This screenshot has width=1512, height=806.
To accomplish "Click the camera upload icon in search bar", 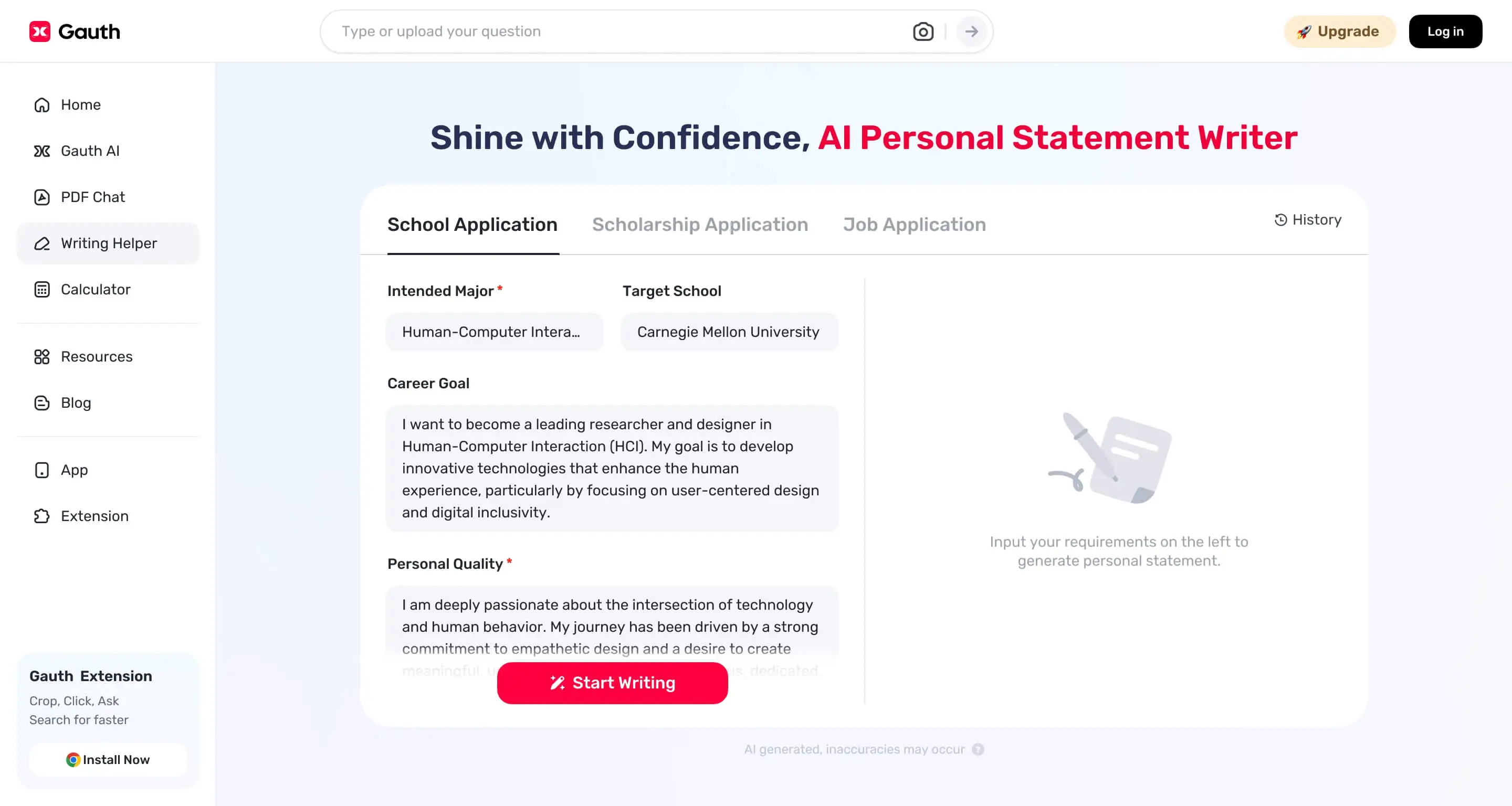I will pyautogui.click(x=922, y=31).
